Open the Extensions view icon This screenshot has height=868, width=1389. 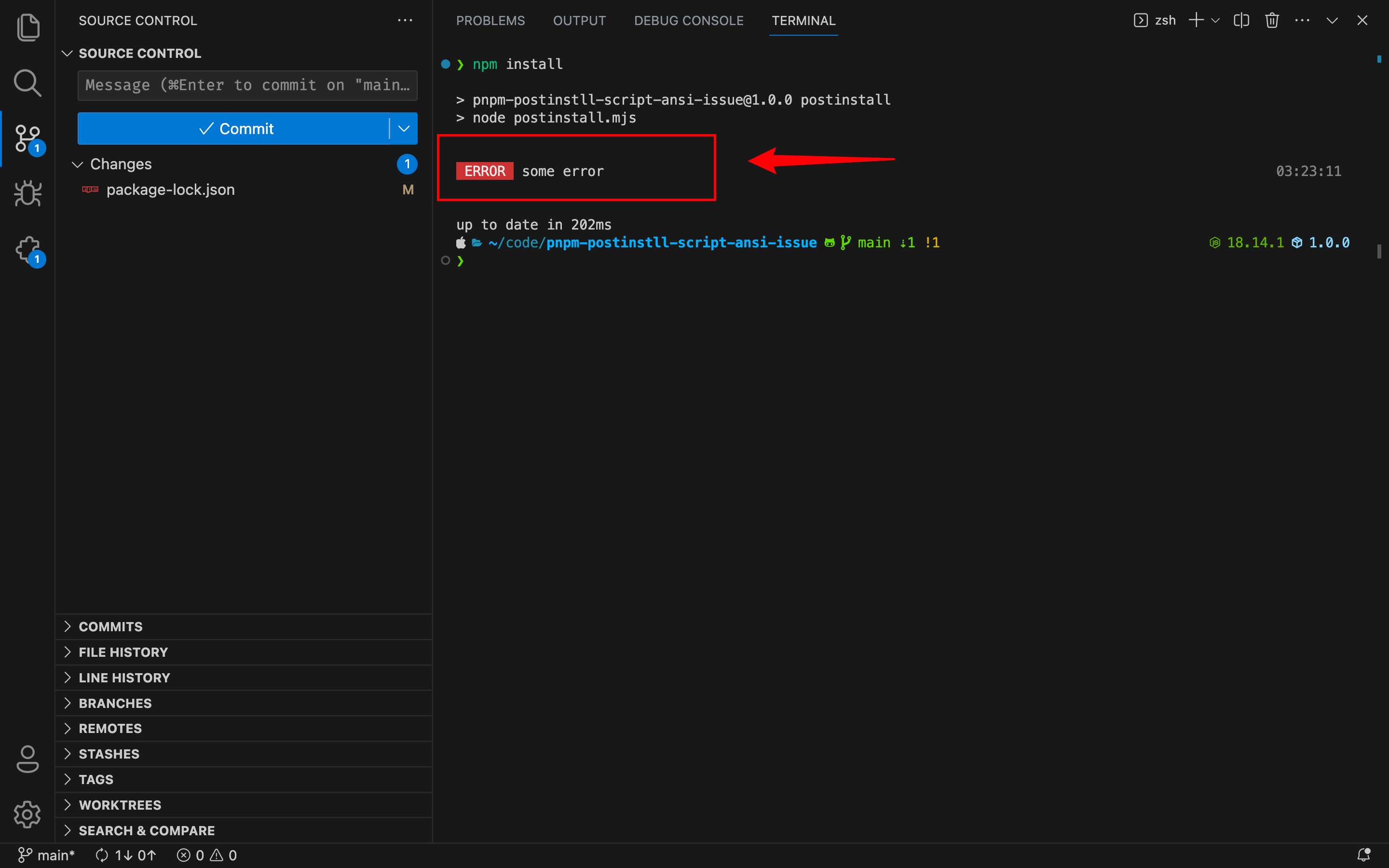tap(27, 250)
